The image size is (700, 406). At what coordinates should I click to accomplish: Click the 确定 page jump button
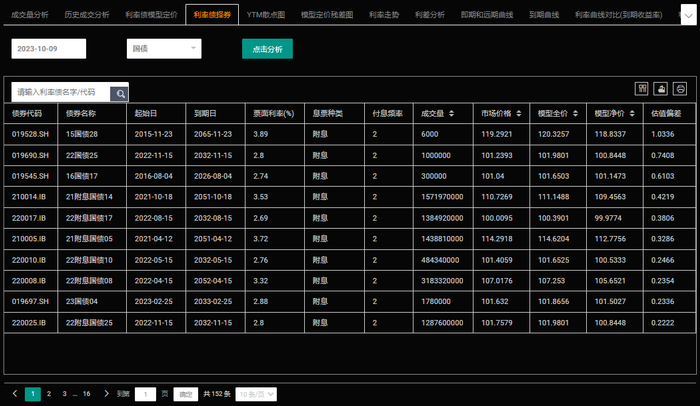pyautogui.click(x=185, y=394)
